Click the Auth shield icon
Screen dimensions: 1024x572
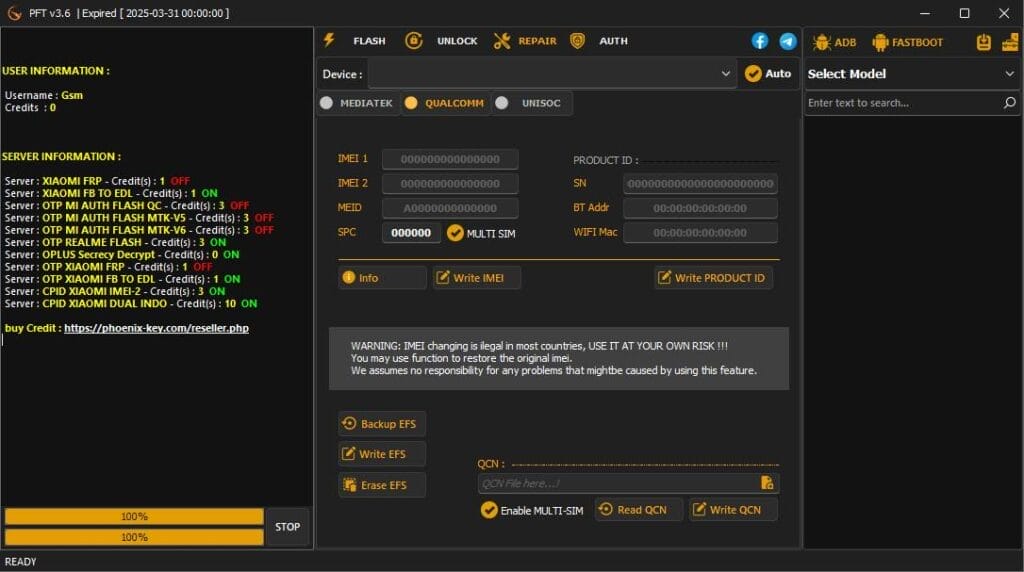[x=577, y=40]
